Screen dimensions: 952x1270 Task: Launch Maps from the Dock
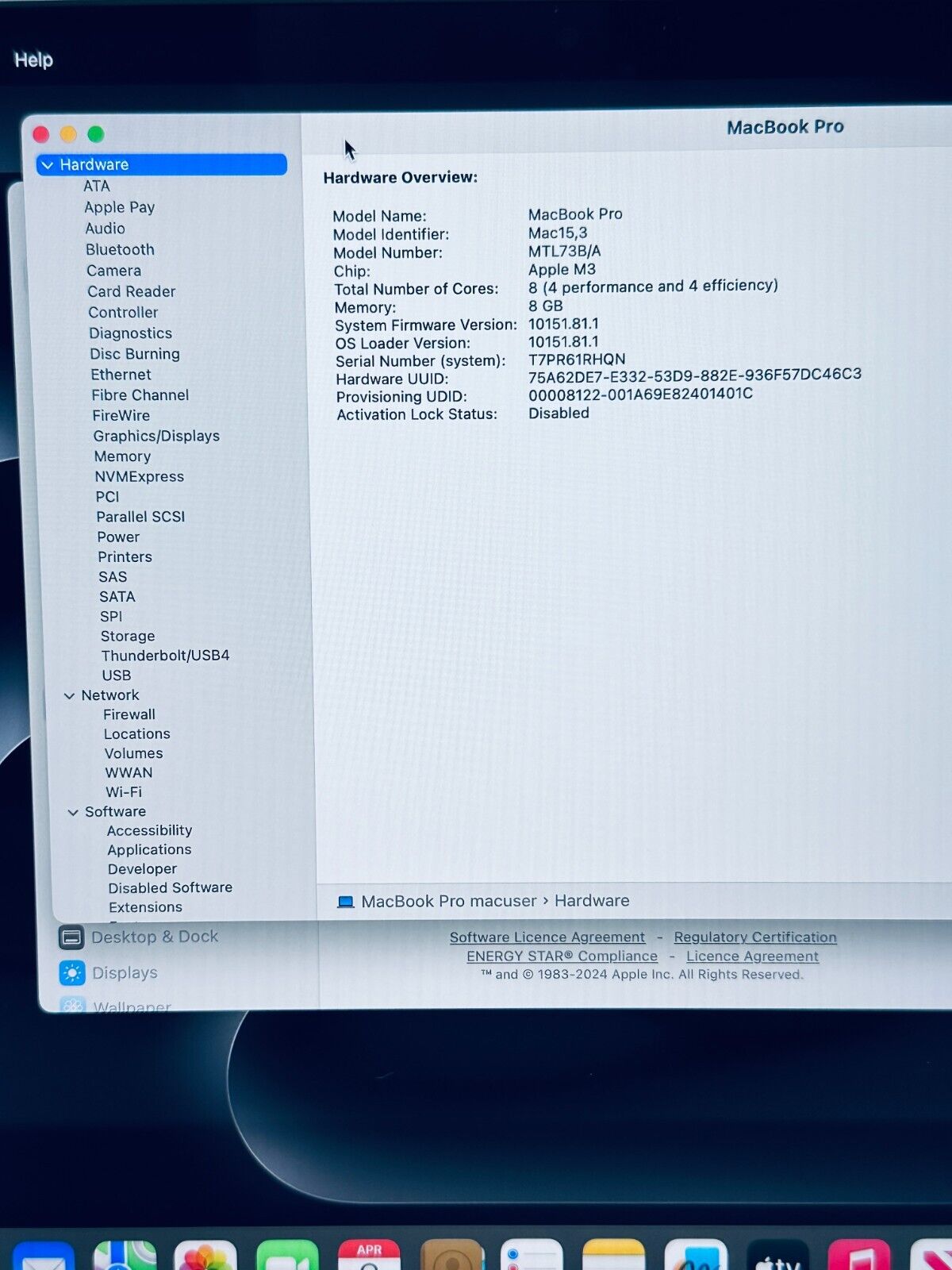(125, 1256)
